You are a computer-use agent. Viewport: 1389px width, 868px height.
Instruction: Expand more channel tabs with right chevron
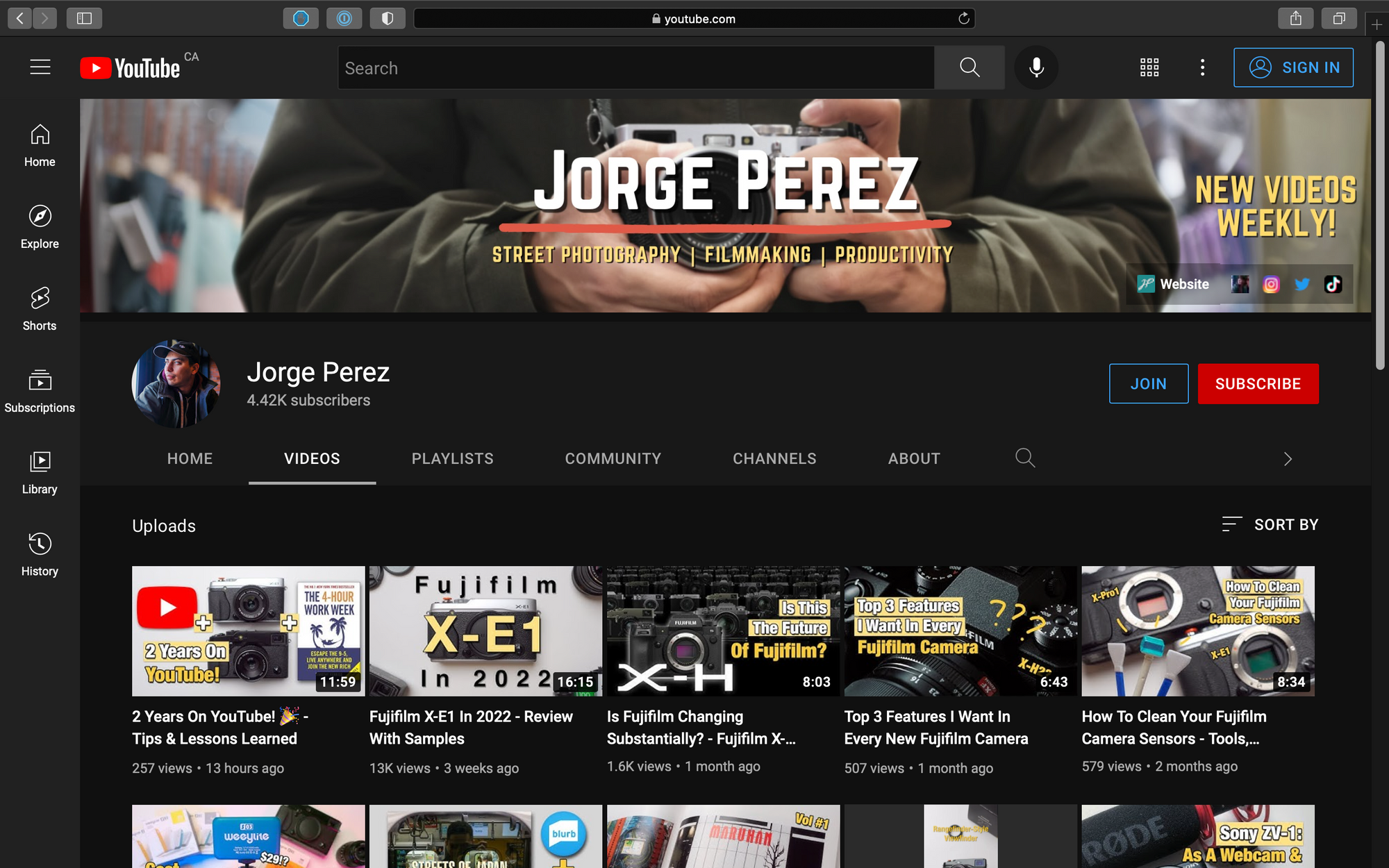click(1288, 459)
